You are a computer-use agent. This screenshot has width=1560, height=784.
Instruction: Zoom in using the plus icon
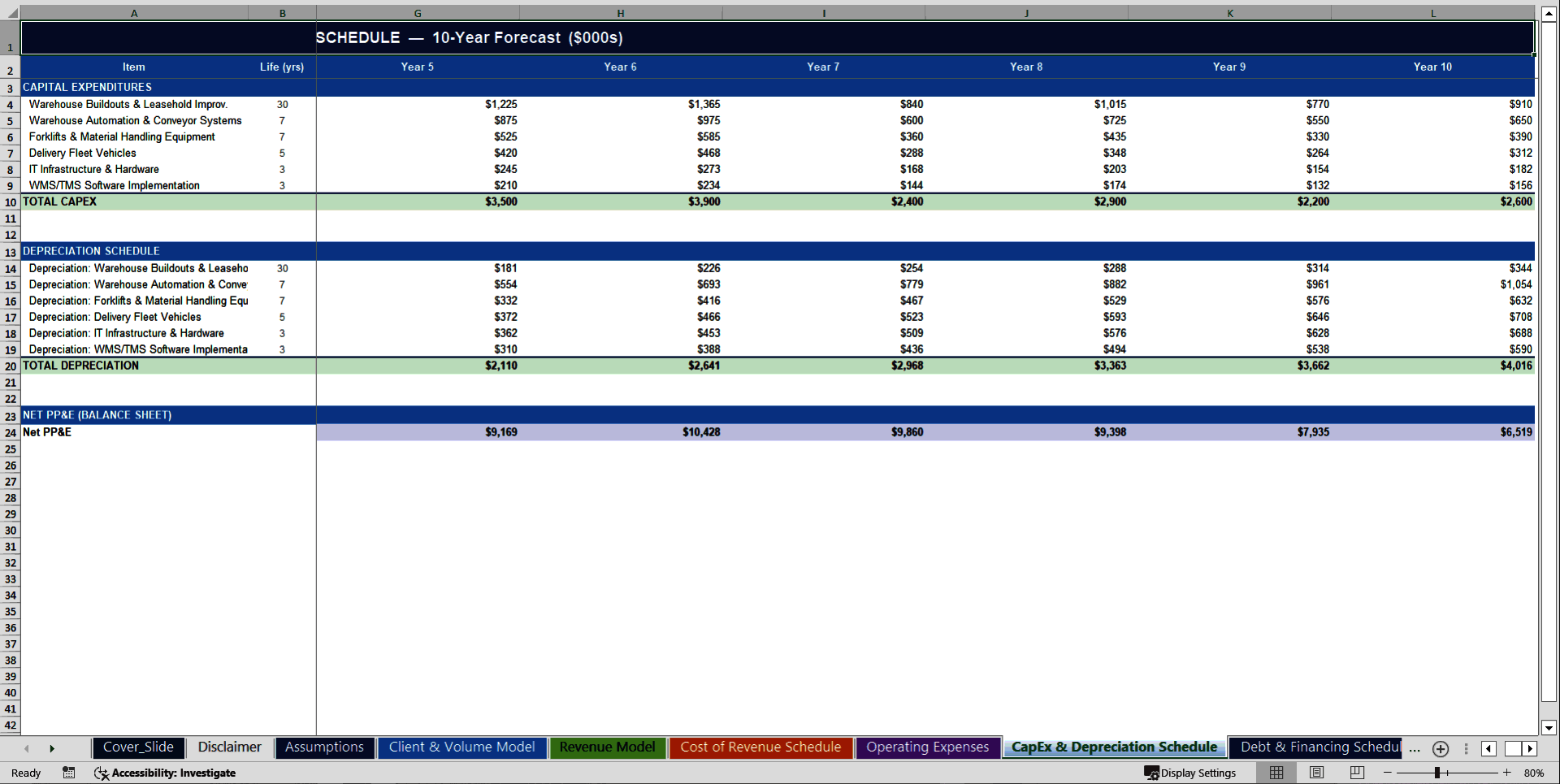(x=1506, y=773)
